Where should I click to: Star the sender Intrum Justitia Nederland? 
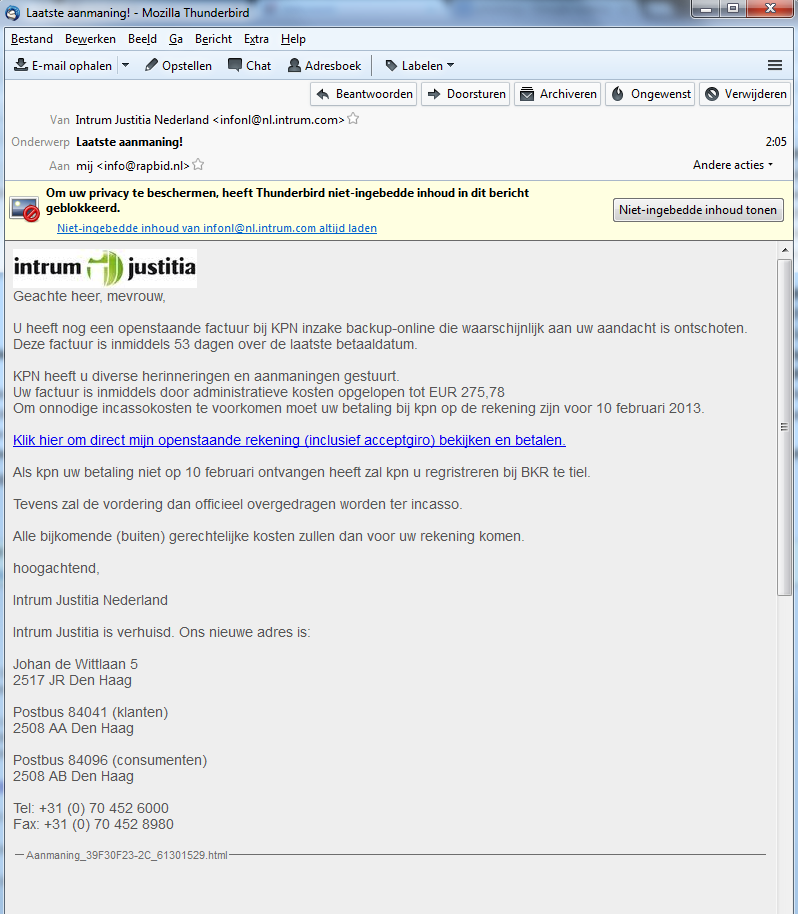point(353,119)
